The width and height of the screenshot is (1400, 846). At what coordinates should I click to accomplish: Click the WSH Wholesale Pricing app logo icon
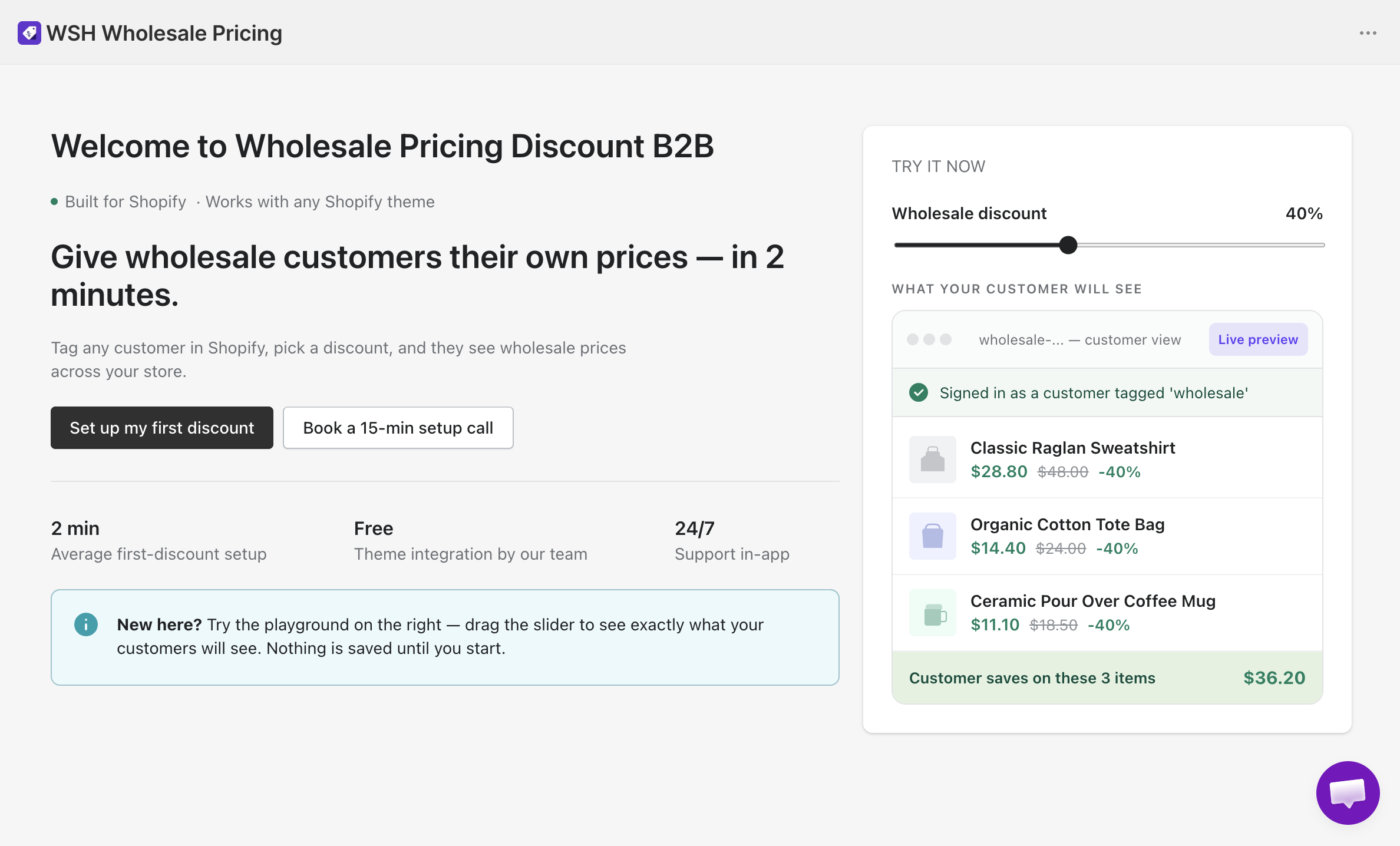click(29, 33)
